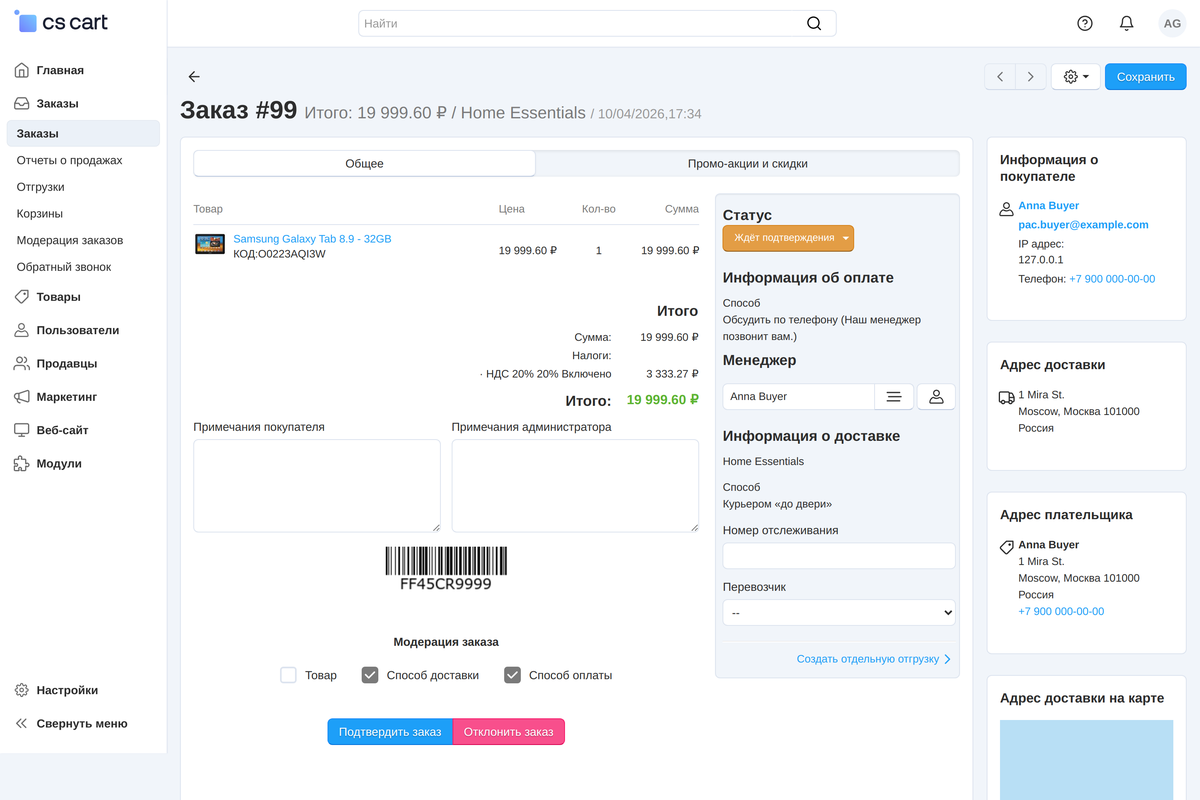The height and width of the screenshot is (800, 1200).
Task: Open the AG user avatar menu
Action: pos(1171,24)
